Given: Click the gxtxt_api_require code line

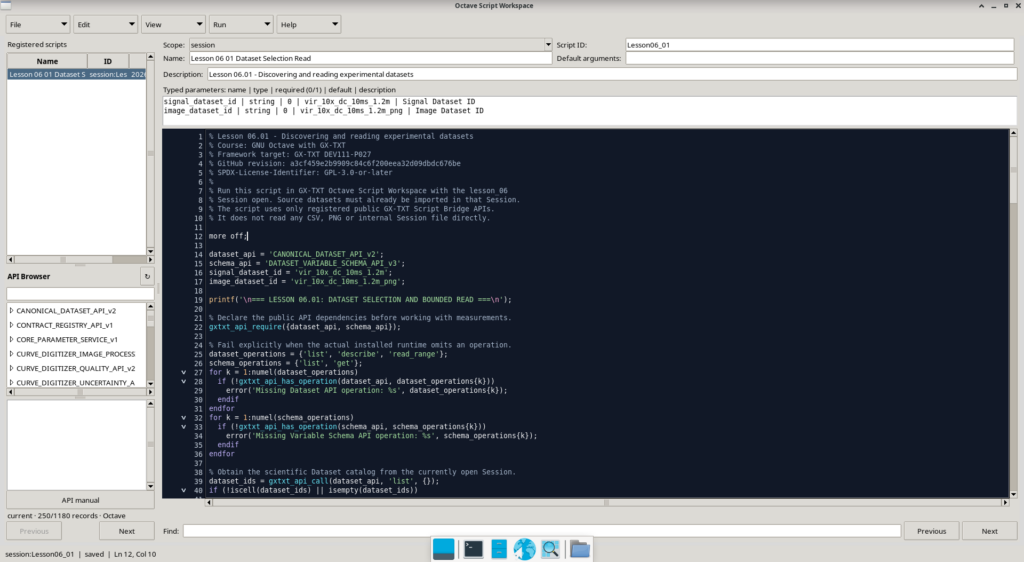Looking at the screenshot, I should pyautogui.click(x=304, y=327).
